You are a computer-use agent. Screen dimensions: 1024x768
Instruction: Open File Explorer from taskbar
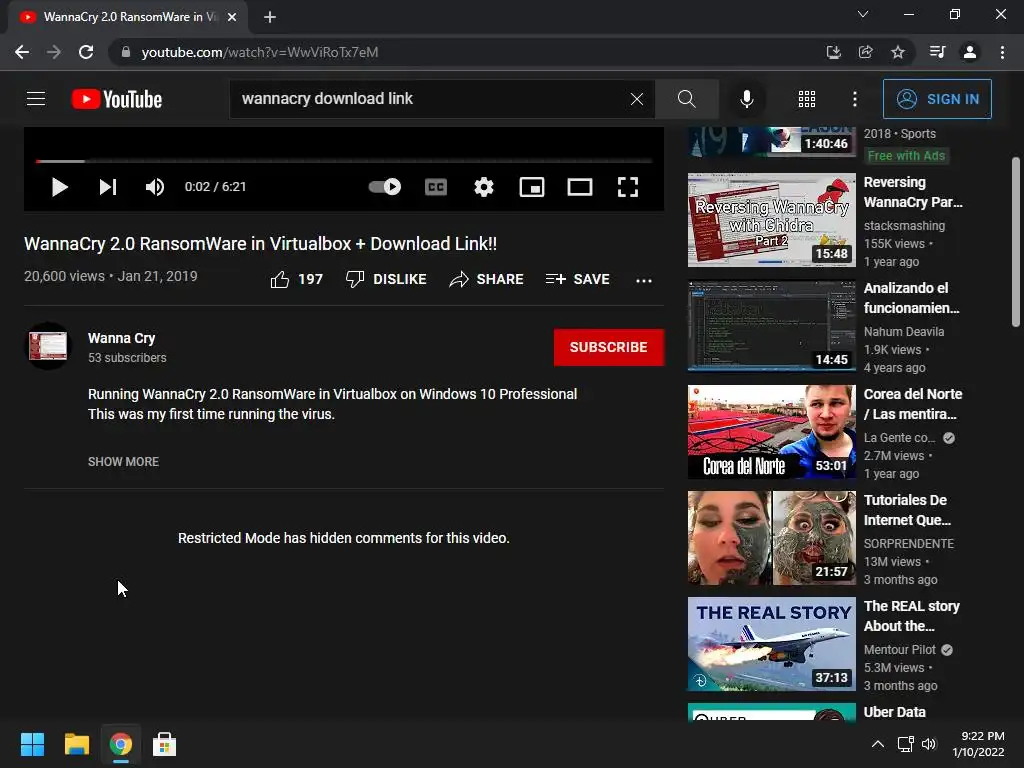tap(76, 744)
